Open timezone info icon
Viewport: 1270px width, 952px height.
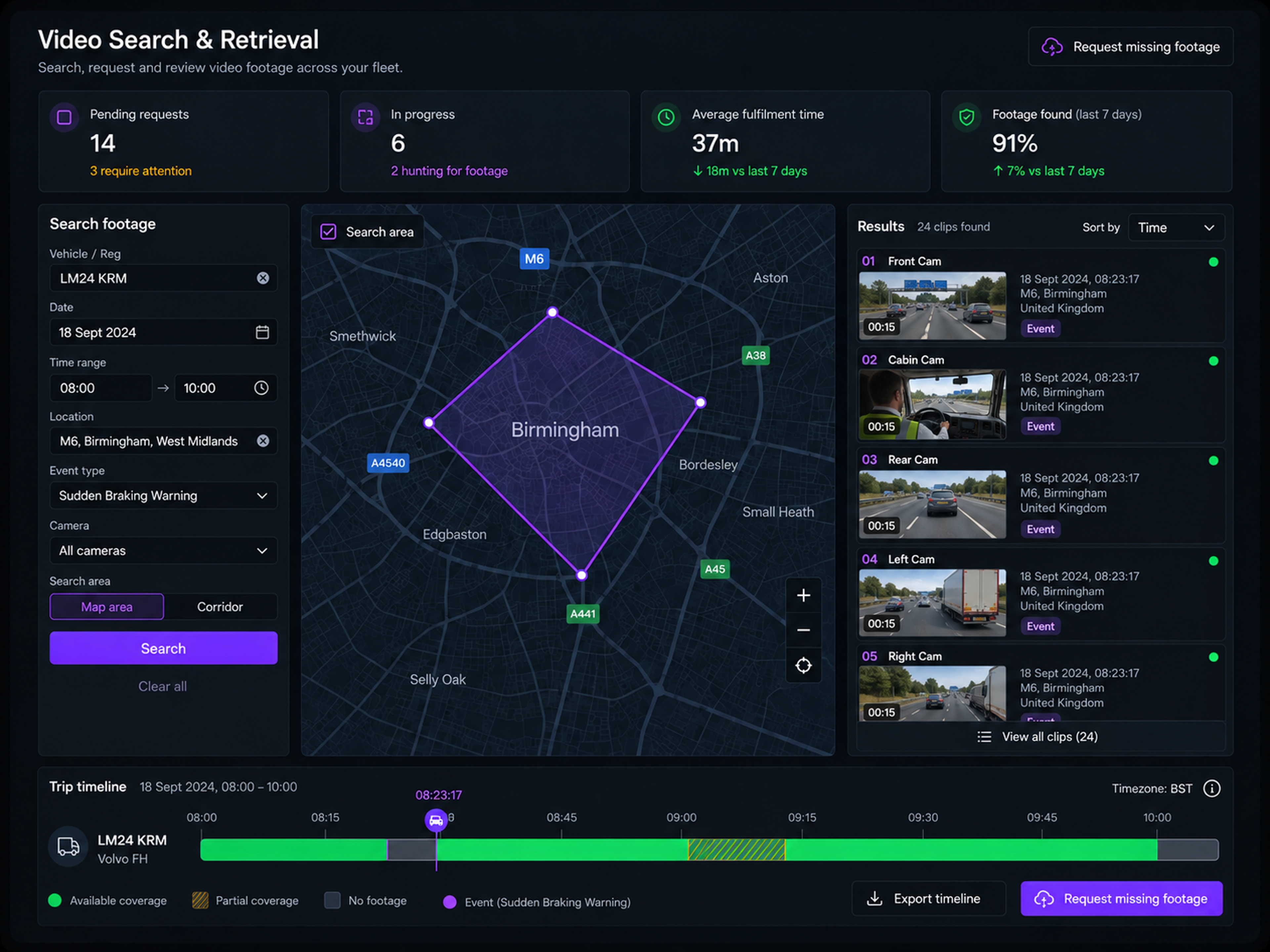1211,788
